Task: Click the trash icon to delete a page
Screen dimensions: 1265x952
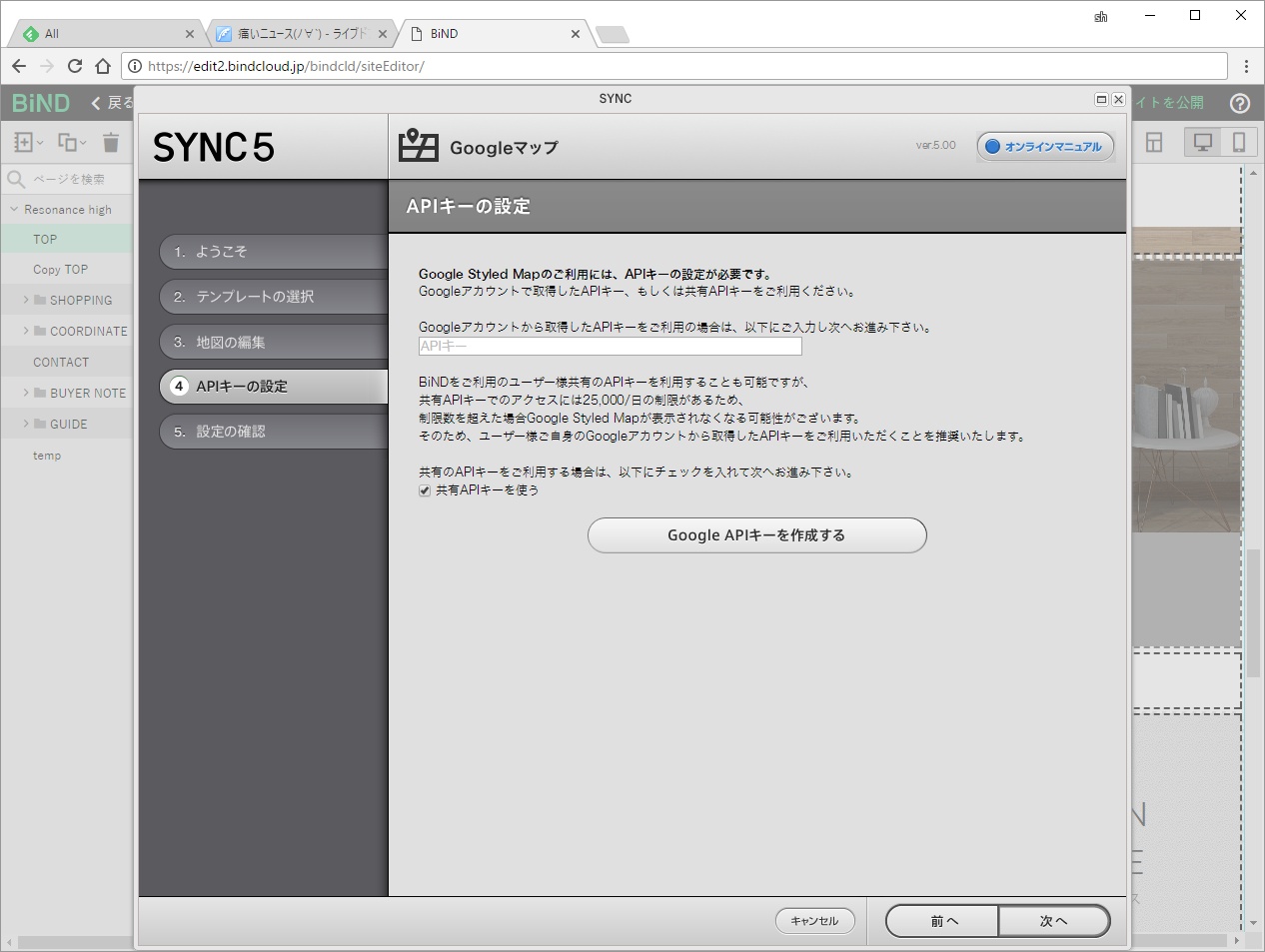Action: tap(112, 142)
